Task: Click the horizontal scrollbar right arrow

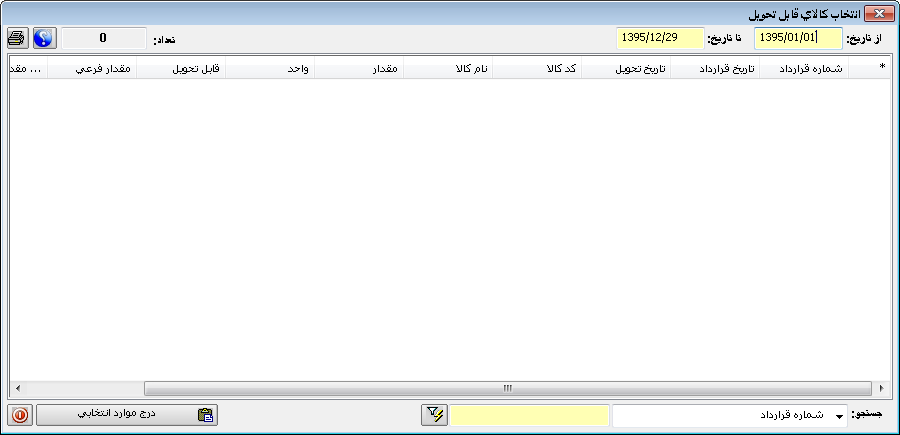Action: [x=881, y=388]
